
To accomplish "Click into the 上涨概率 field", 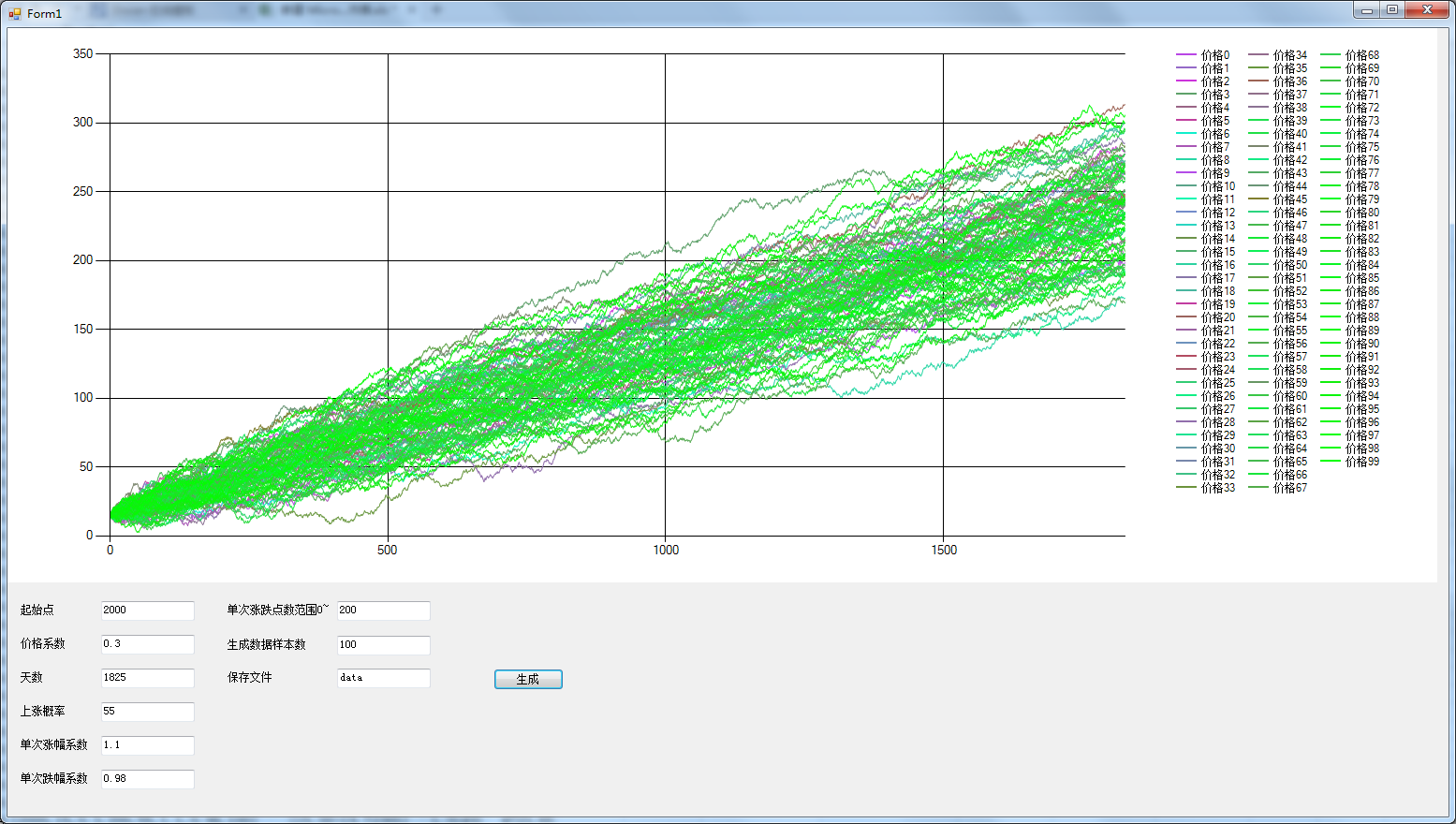I will click(148, 712).
